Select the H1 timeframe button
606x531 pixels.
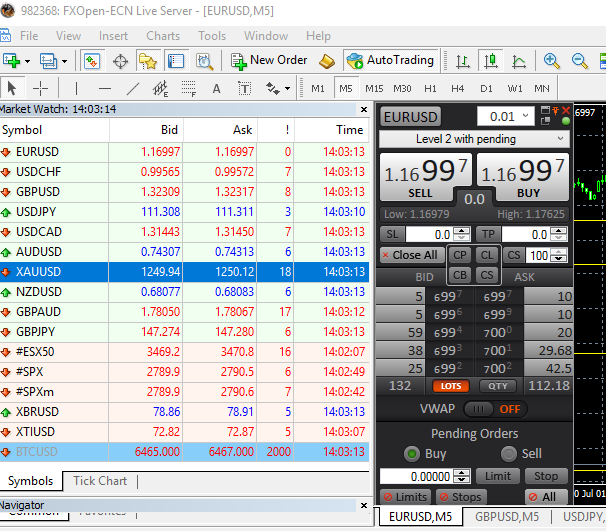point(431,88)
